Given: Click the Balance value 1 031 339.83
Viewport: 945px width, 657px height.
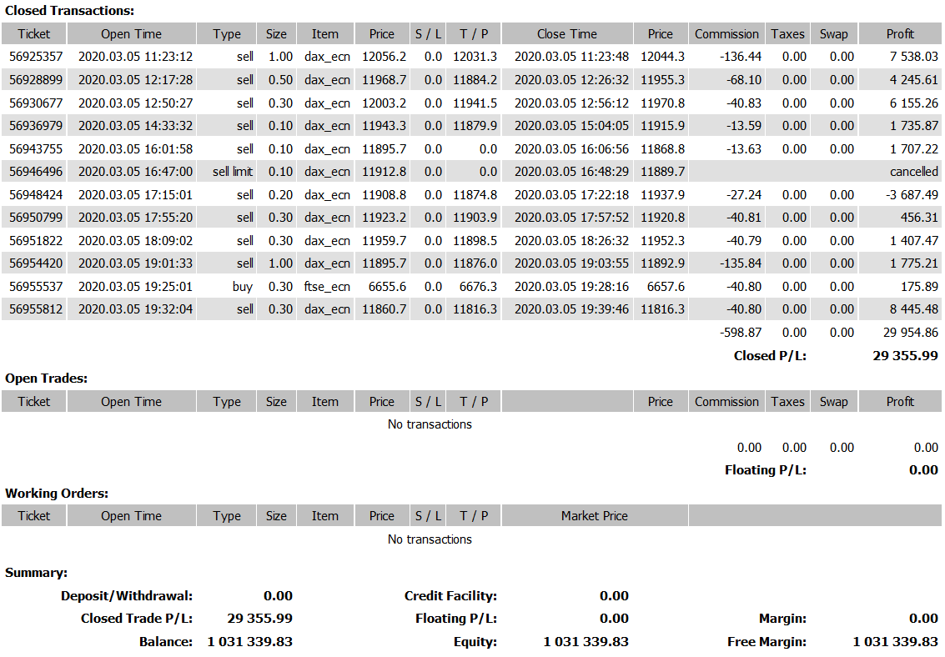Looking at the screenshot, I should point(250,641).
